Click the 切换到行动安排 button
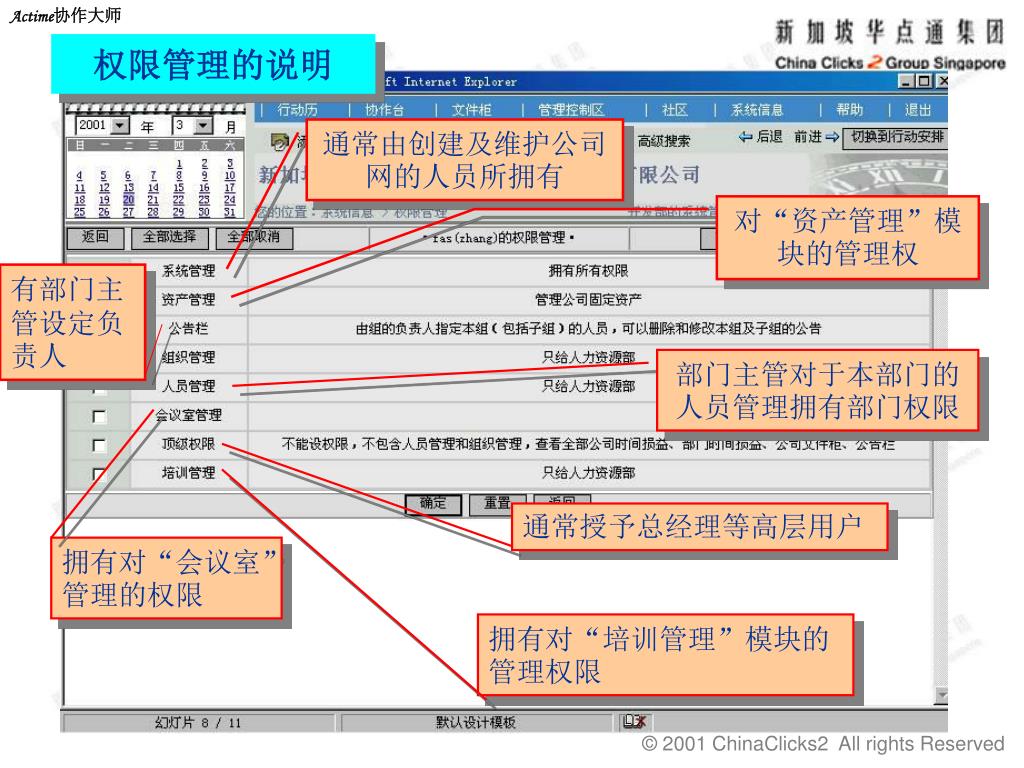The image size is (1024, 768). tap(895, 137)
